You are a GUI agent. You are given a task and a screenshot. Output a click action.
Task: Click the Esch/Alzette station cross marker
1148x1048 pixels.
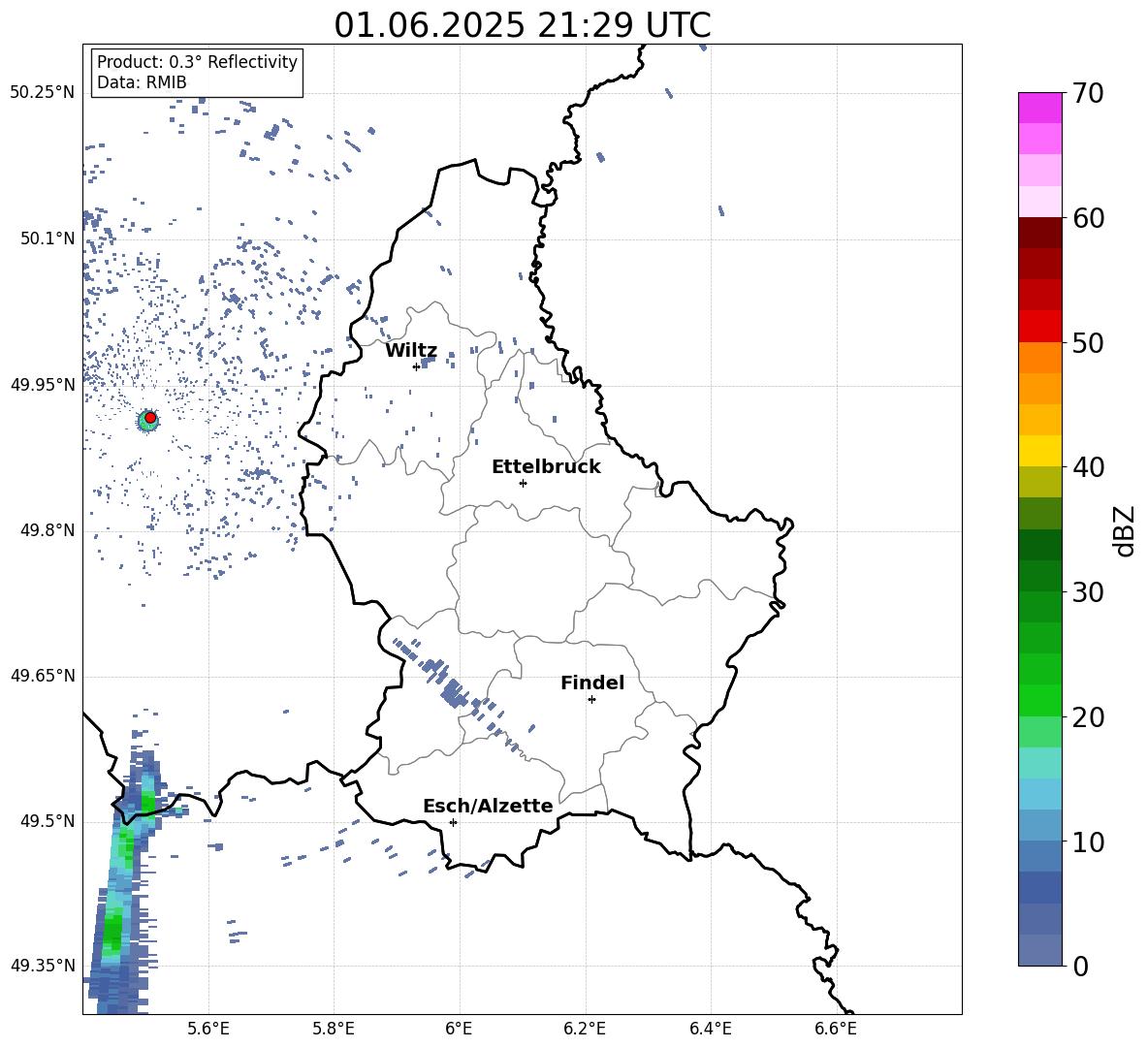(x=453, y=822)
